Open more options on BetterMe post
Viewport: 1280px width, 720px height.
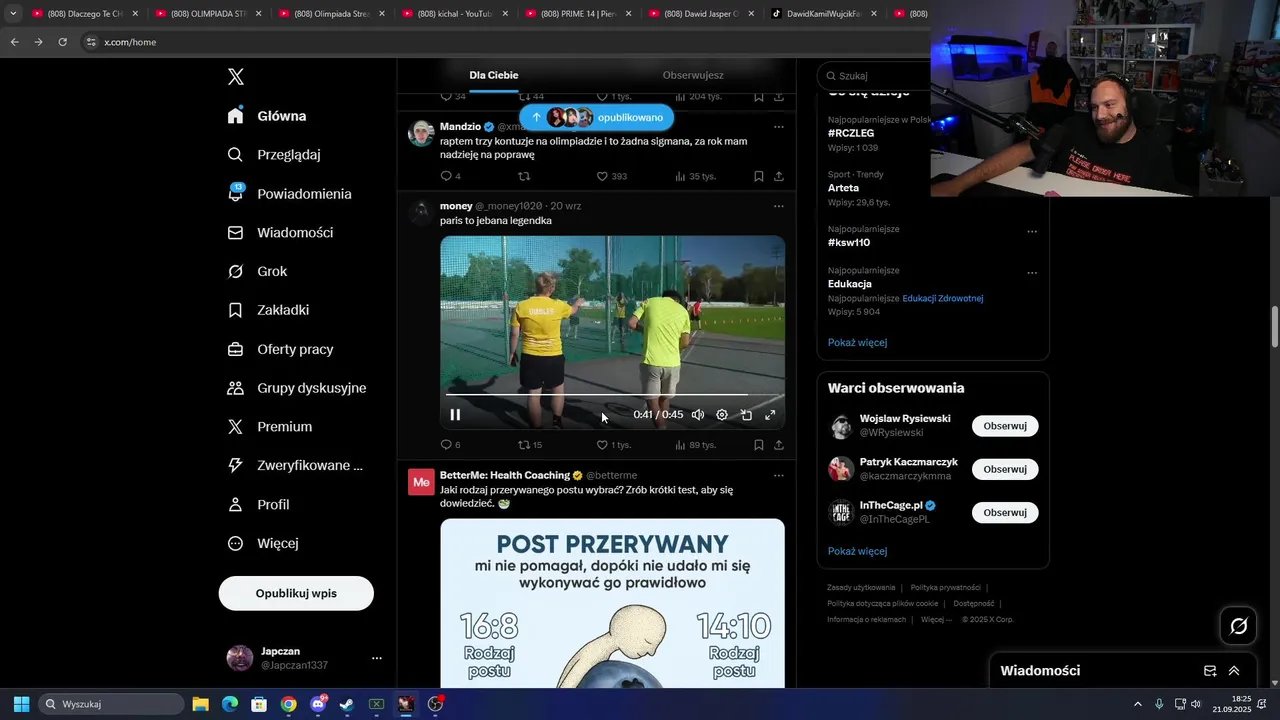(779, 475)
